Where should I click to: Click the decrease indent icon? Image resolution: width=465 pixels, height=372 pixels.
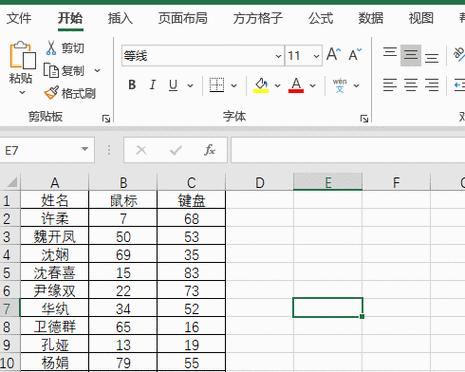[459, 85]
